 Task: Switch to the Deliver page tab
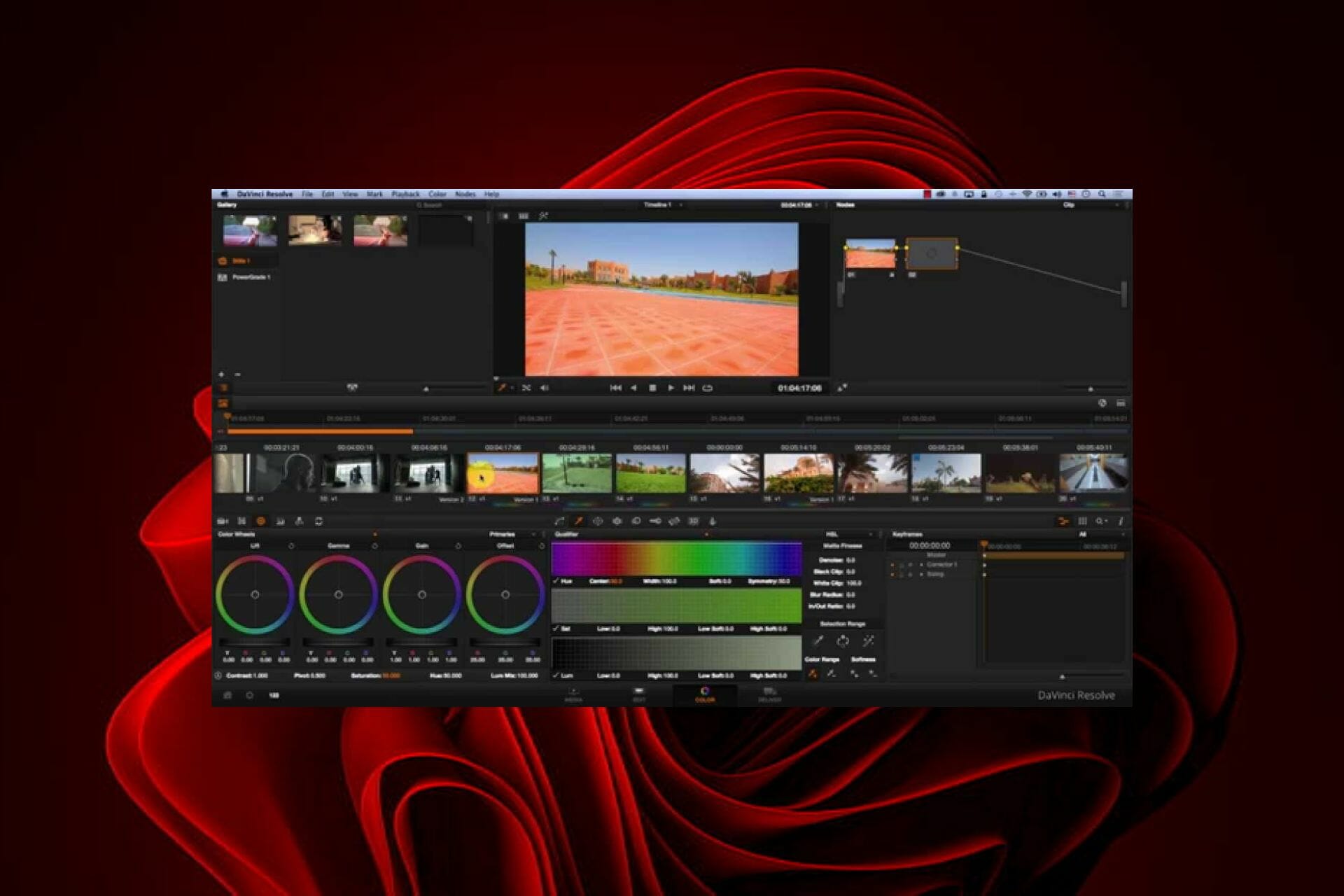pyautogui.click(x=769, y=694)
